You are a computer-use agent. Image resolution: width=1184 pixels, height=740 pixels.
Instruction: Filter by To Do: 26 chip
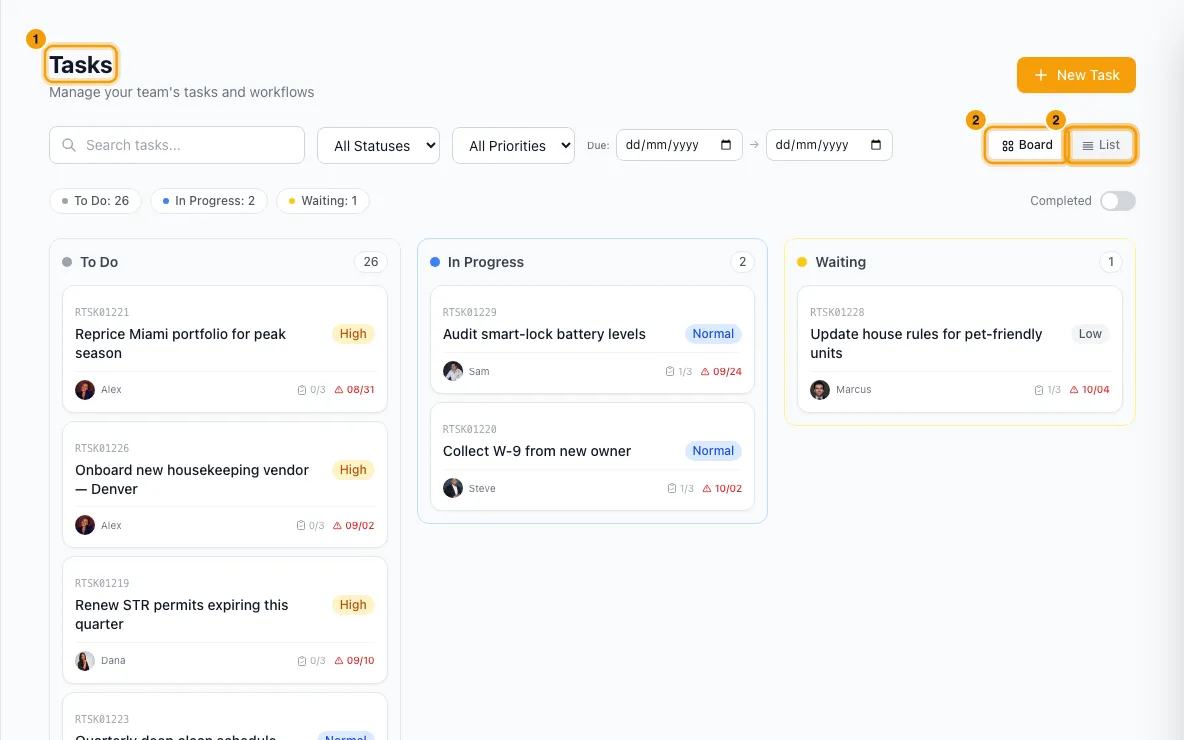(95, 201)
